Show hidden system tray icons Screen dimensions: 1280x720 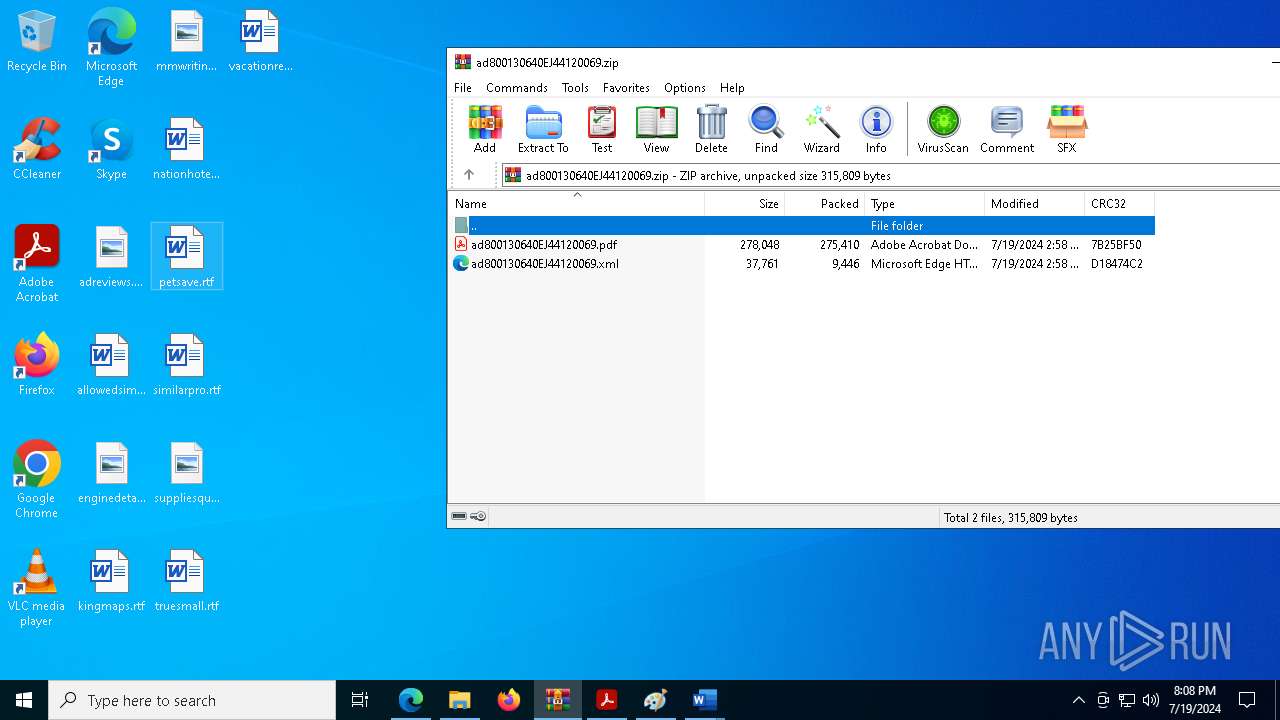(1078, 700)
